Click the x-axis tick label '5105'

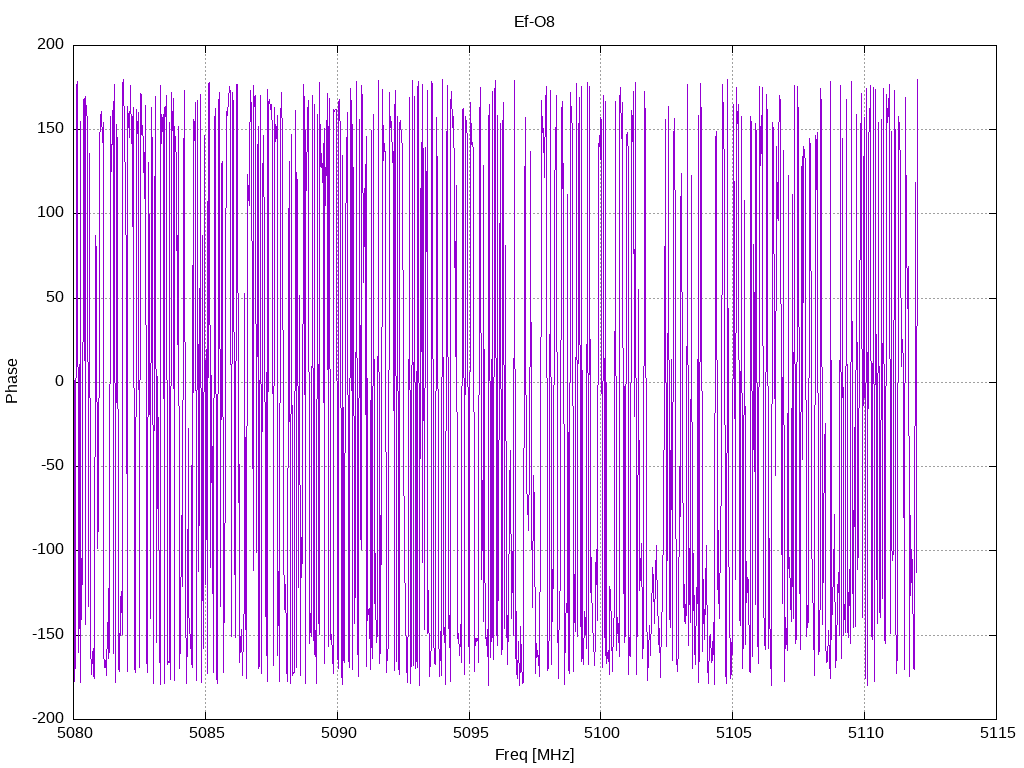point(733,733)
